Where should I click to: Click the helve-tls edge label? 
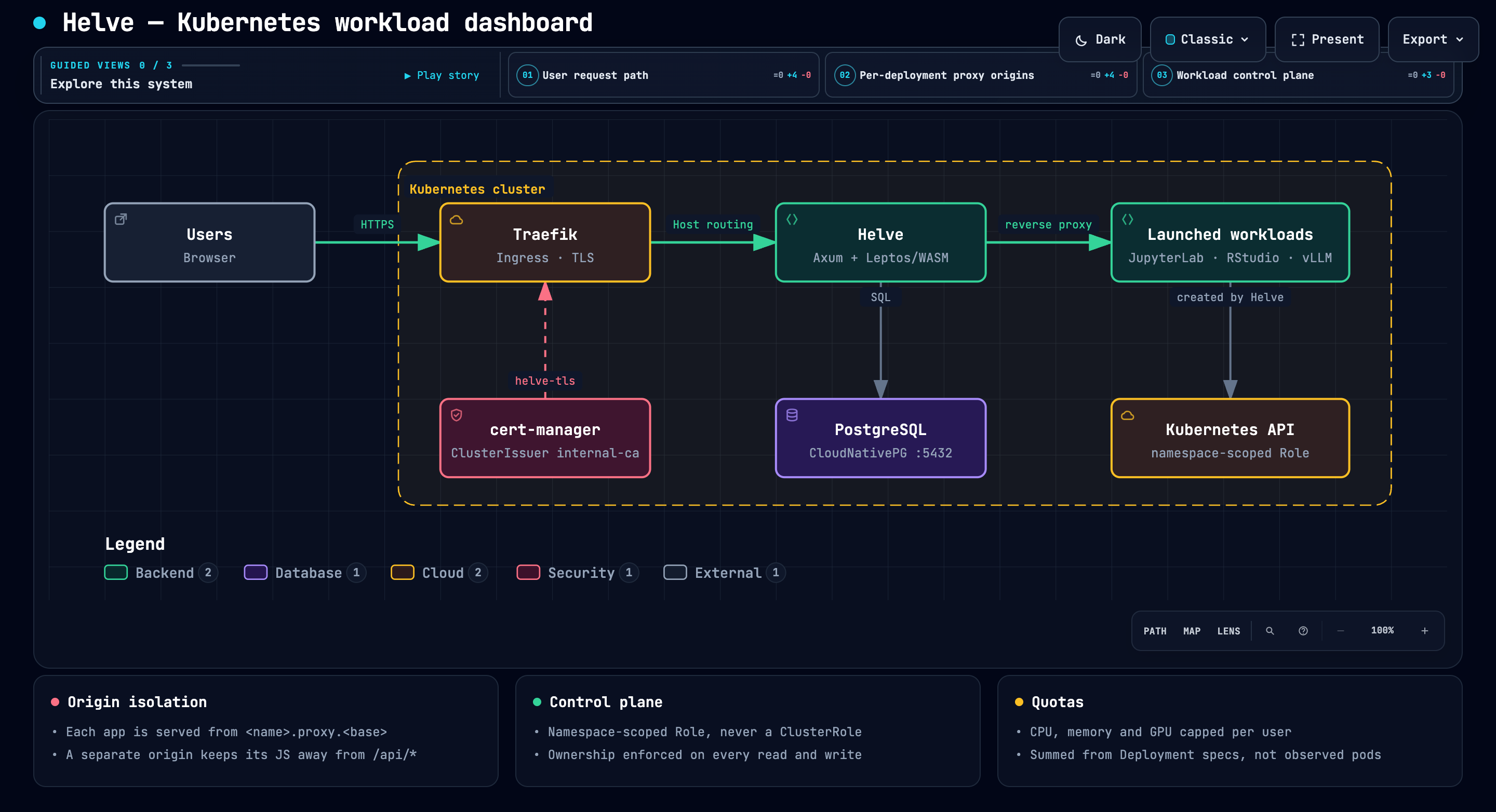pos(545,381)
